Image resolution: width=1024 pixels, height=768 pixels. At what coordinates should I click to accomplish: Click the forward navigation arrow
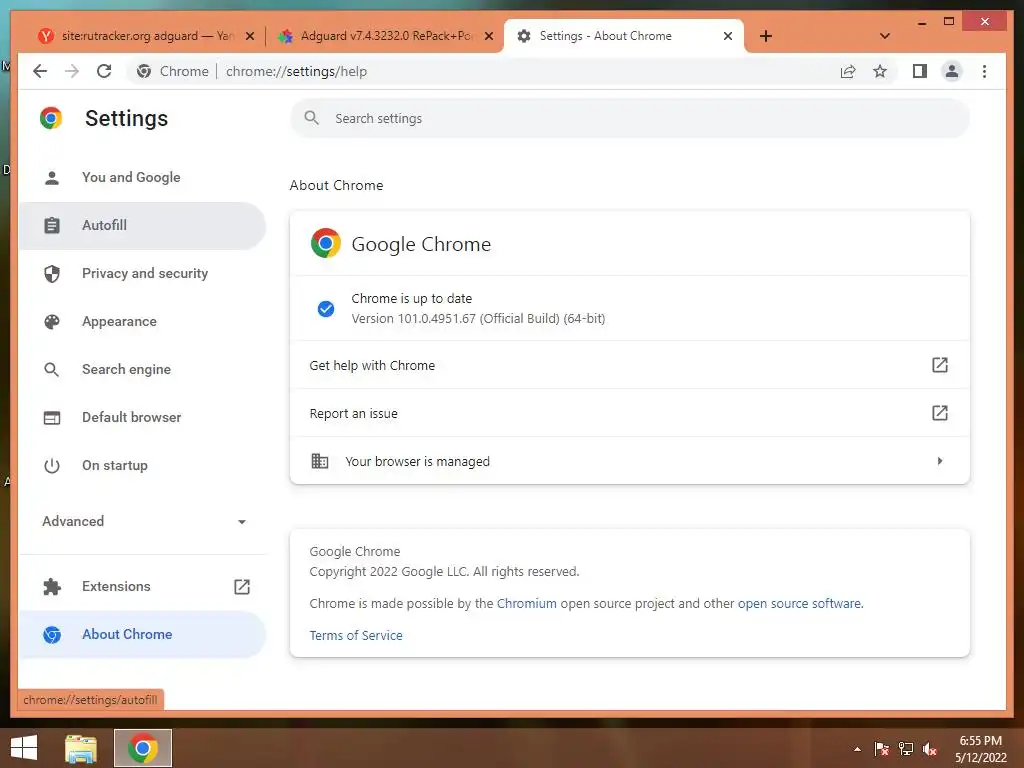coord(72,71)
